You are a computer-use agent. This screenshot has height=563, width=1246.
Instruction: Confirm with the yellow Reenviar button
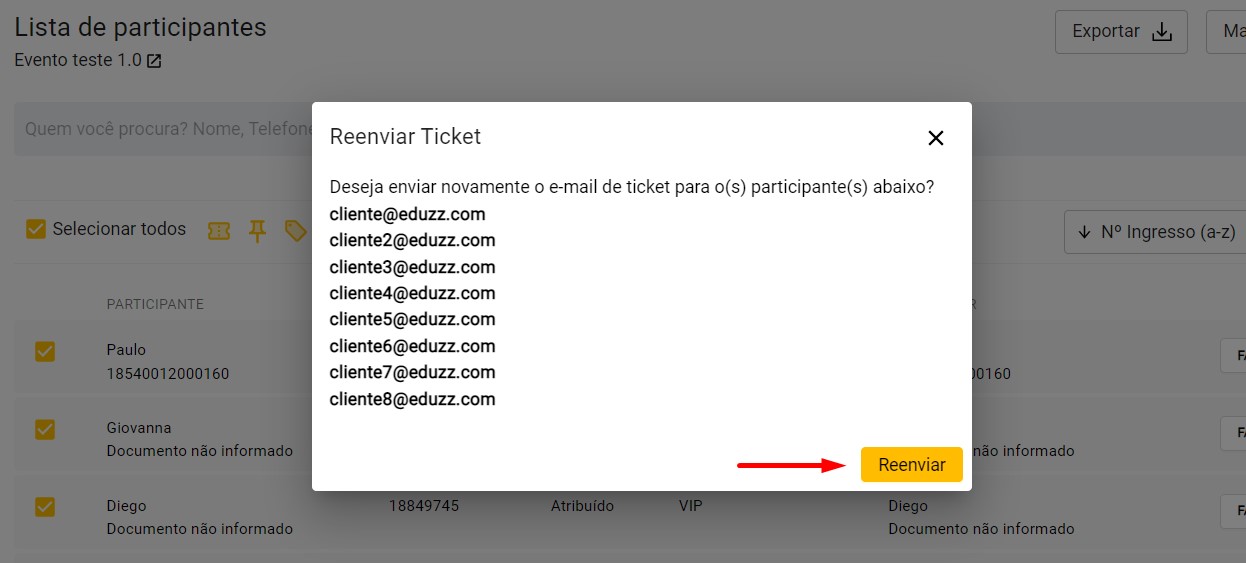click(911, 465)
